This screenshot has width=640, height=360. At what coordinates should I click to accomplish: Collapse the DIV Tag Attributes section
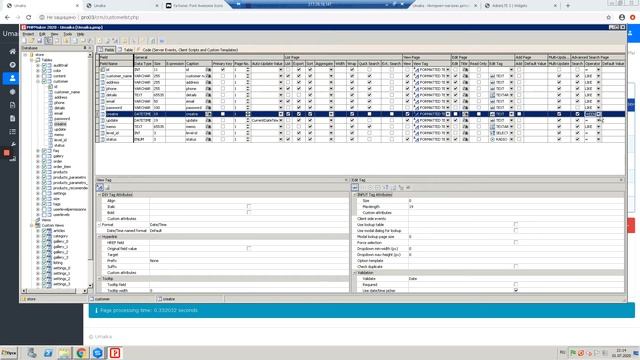pyautogui.click(x=99, y=195)
